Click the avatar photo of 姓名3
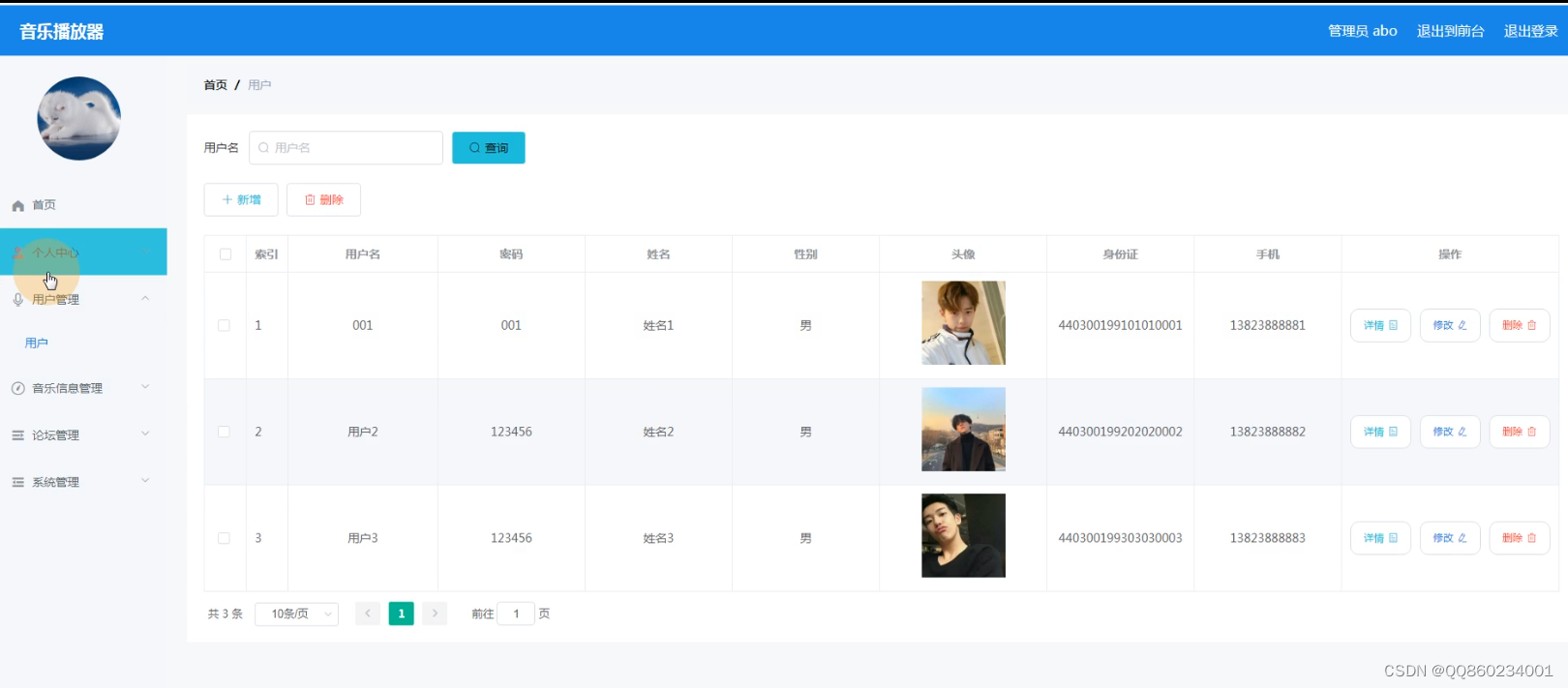1568x688 pixels. [963, 536]
